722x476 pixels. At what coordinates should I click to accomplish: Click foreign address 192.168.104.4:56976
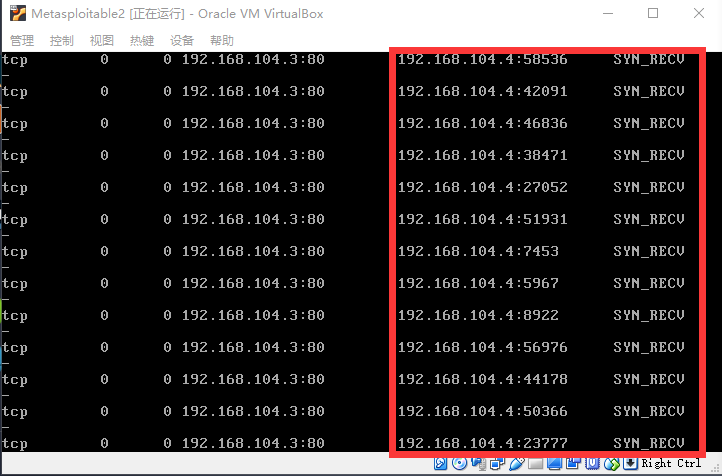click(x=483, y=347)
